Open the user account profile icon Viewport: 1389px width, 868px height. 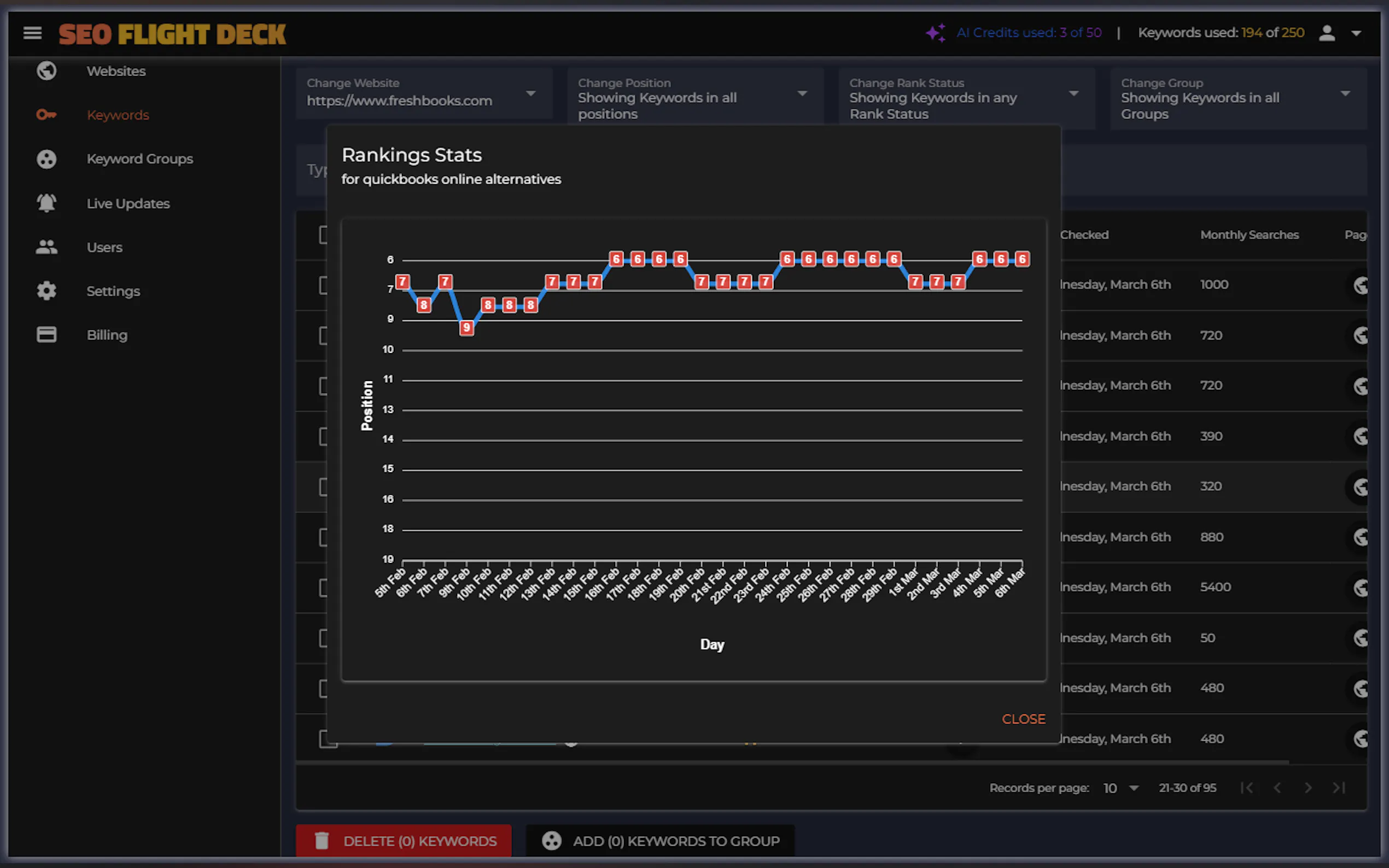coord(1327,33)
